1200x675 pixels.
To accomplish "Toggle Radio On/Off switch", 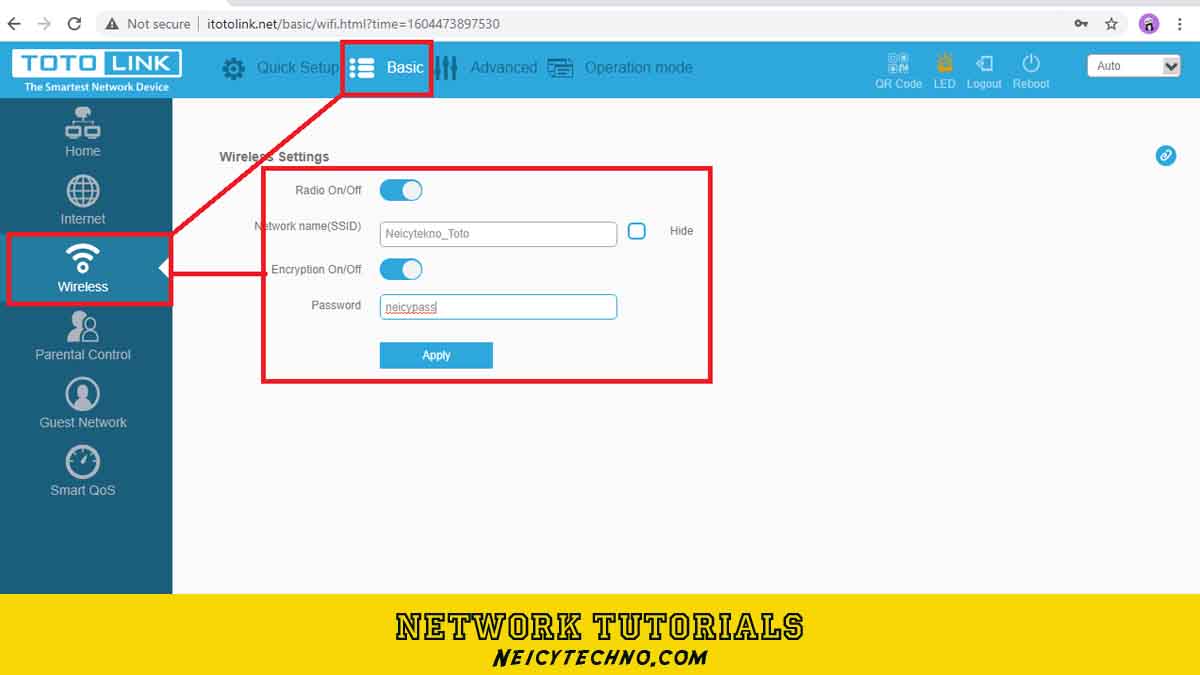I will pyautogui.click(x=401, y=190).
